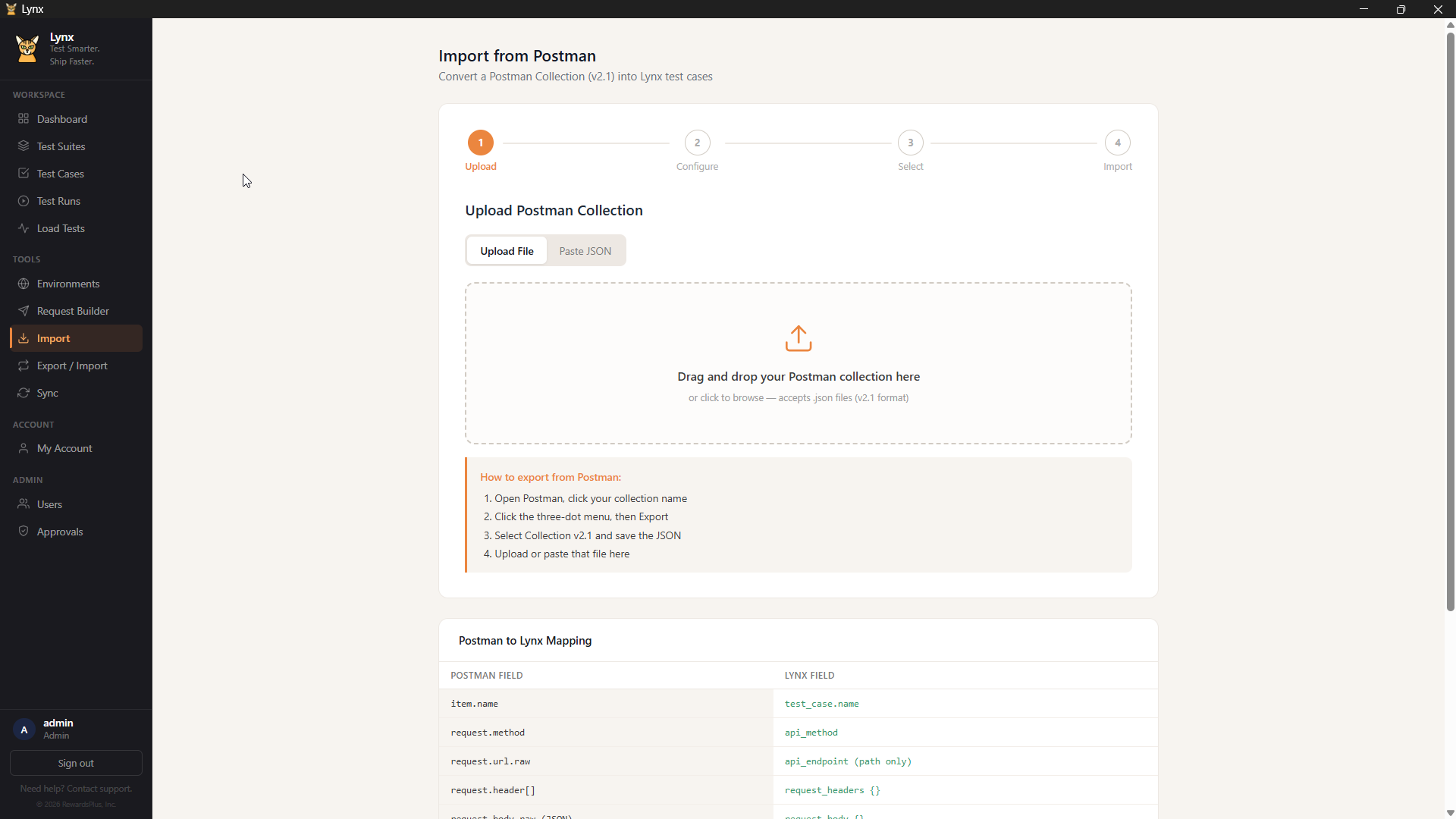Open My Account page

64,448
